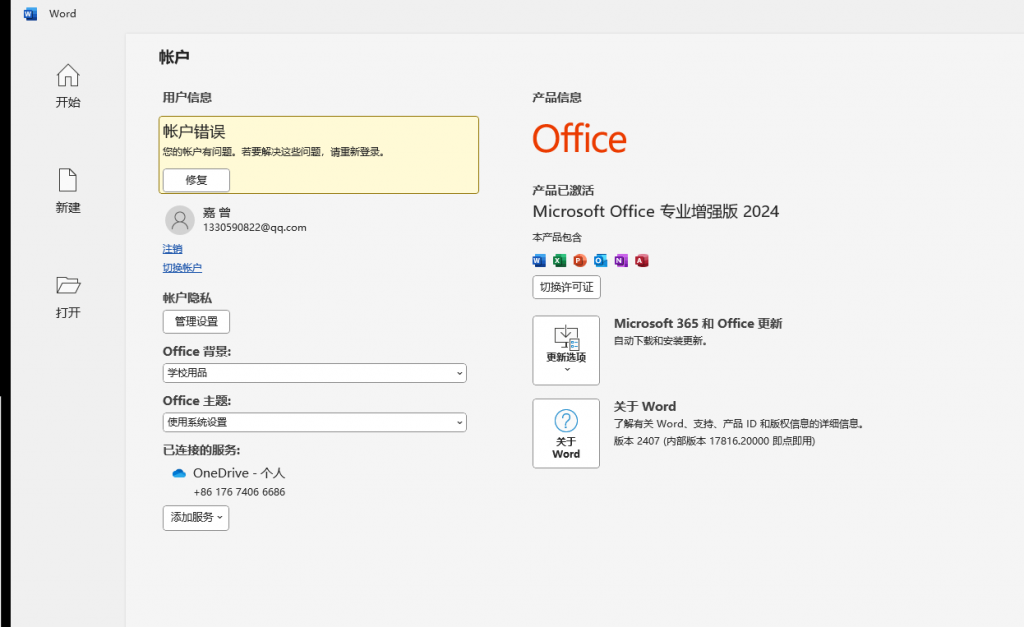Image resolution: width=1024 pixels, height=627 pixels.
Task: Click the 切换帐户 (Switch account) link
Action: 182,268
